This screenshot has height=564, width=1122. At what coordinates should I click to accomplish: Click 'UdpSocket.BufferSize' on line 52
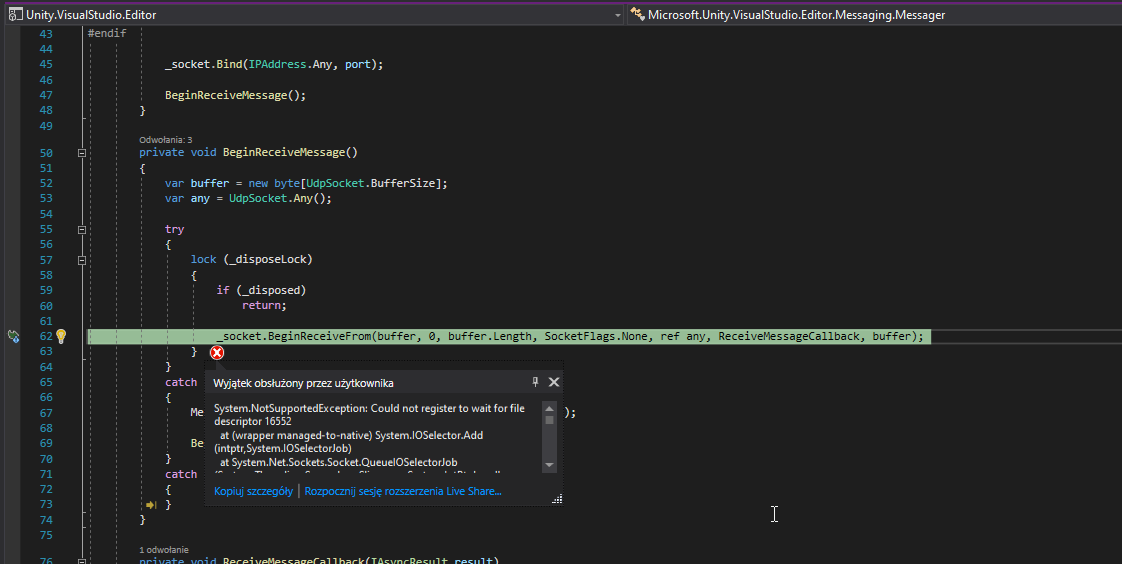tap(371, 183)
